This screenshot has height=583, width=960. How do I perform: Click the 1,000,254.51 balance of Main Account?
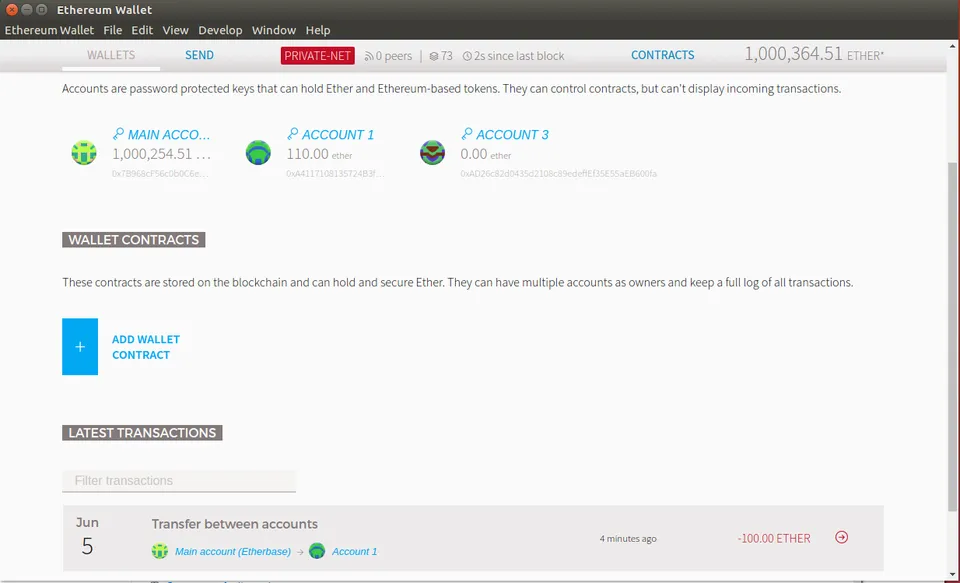(162, 154)
